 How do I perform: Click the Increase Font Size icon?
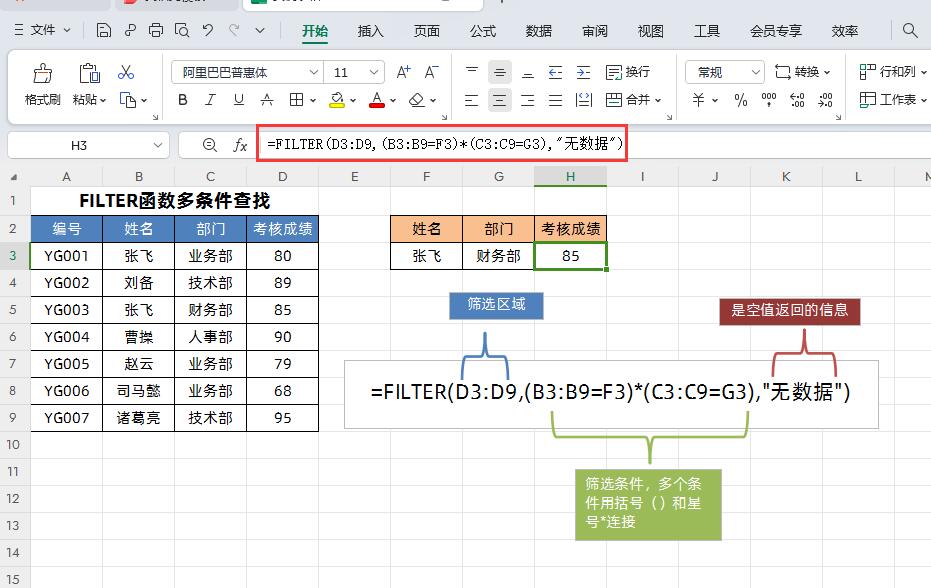[403, 72]
